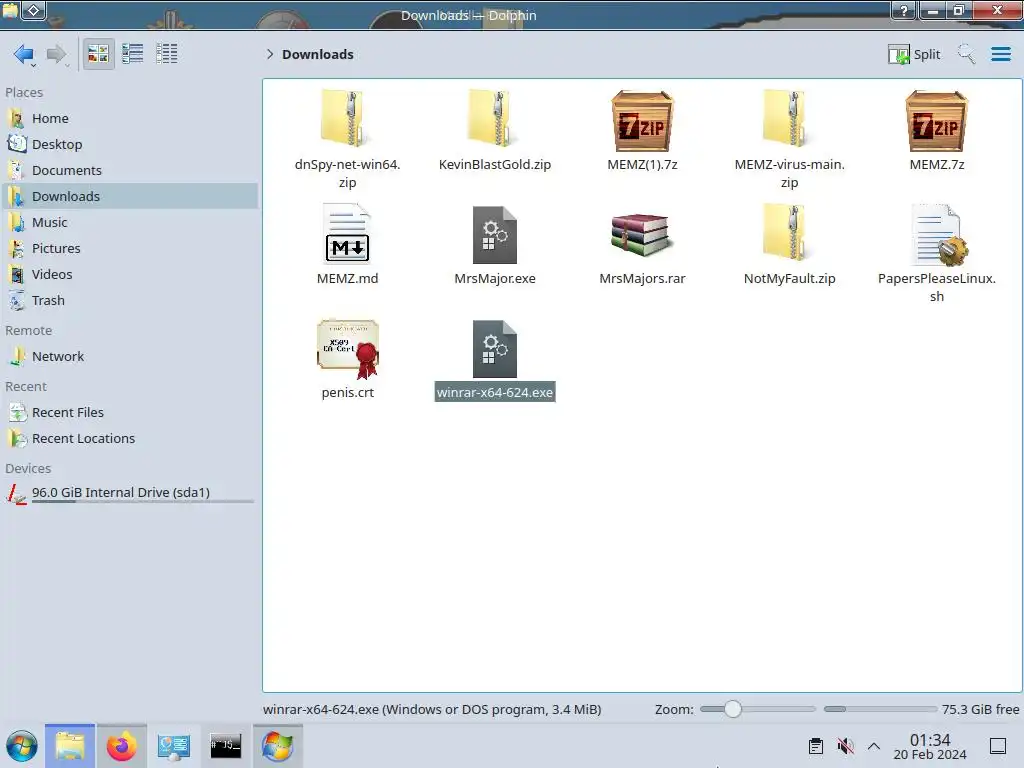Image resolution: width=1024 pixels, height=768 pixels.
Task: Open Home in Places
Action: 131,118
